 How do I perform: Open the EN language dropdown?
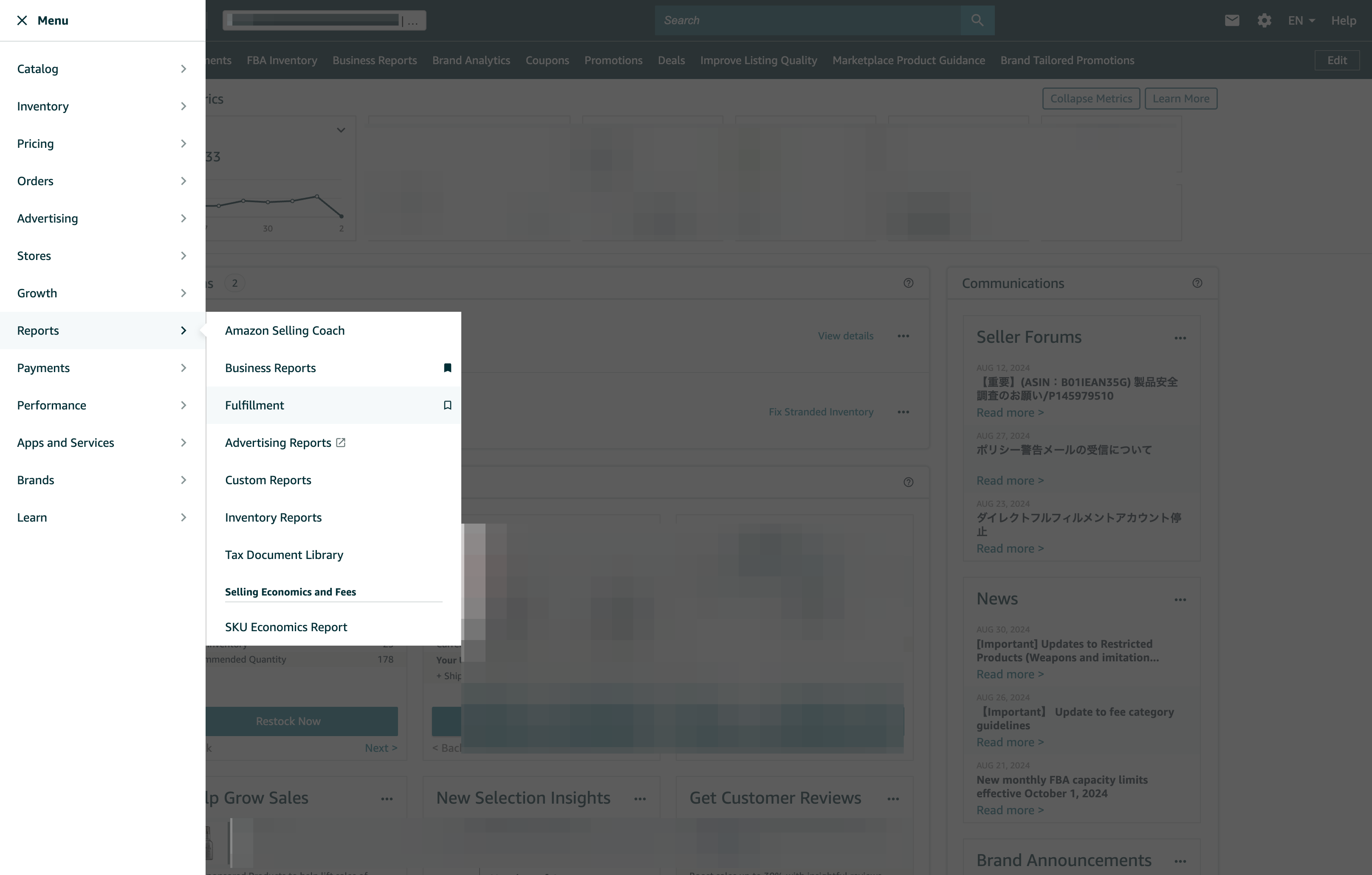click(x=1301, y=20)
